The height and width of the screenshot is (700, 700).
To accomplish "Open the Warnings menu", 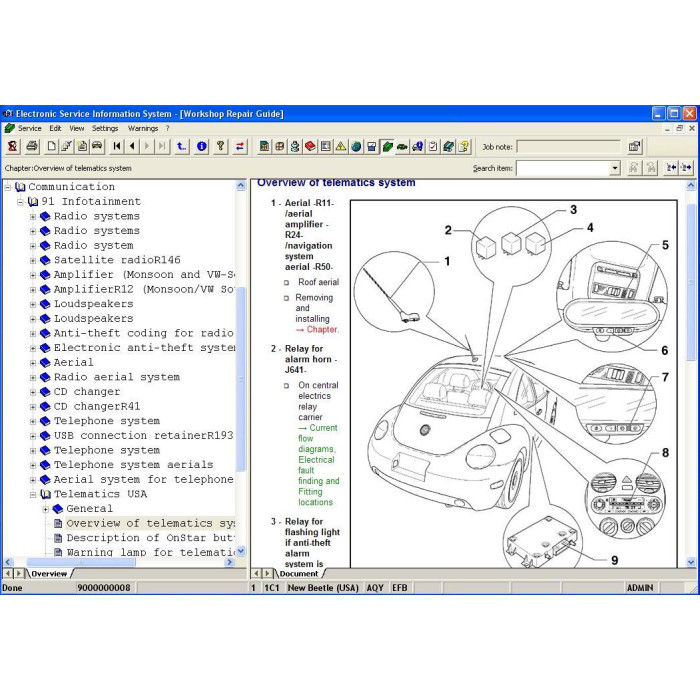I will pyautogui.click(x=143, y=128).
